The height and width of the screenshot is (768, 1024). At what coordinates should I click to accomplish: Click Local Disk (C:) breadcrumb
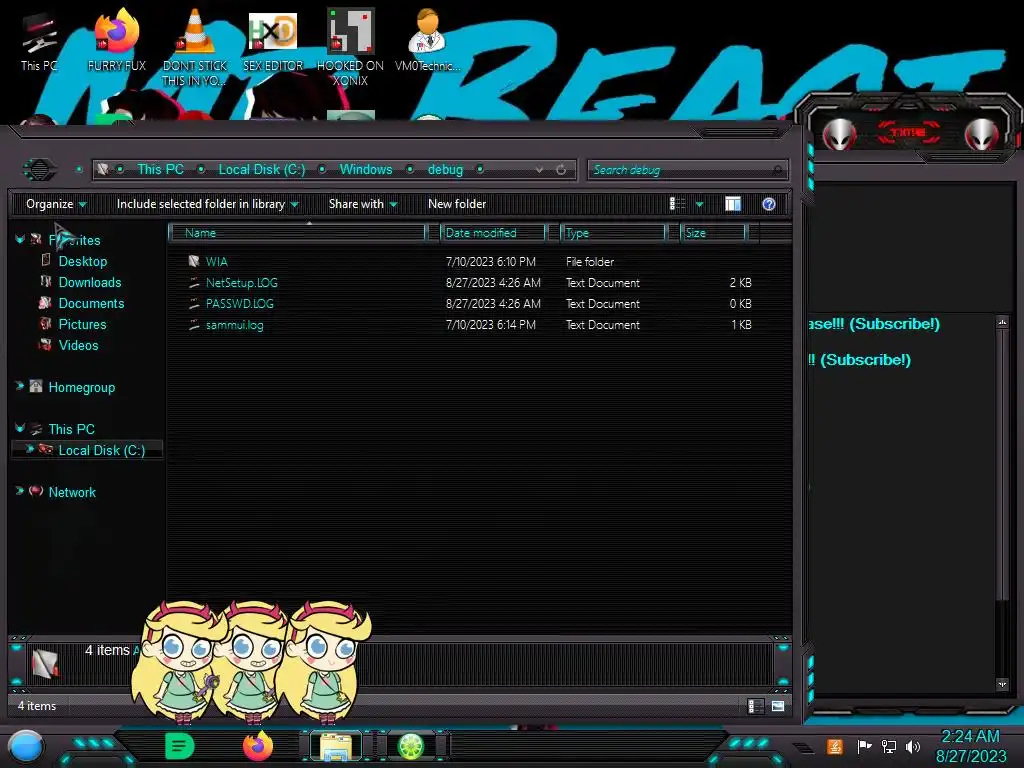pyautogui.click(x=262, y=170)
